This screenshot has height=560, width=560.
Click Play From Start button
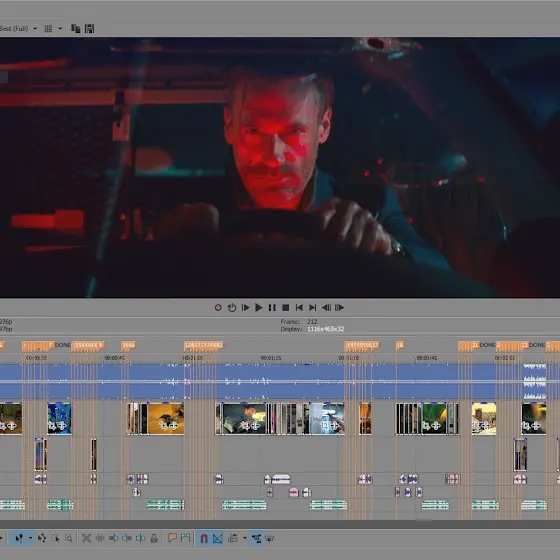coord(245,308)
